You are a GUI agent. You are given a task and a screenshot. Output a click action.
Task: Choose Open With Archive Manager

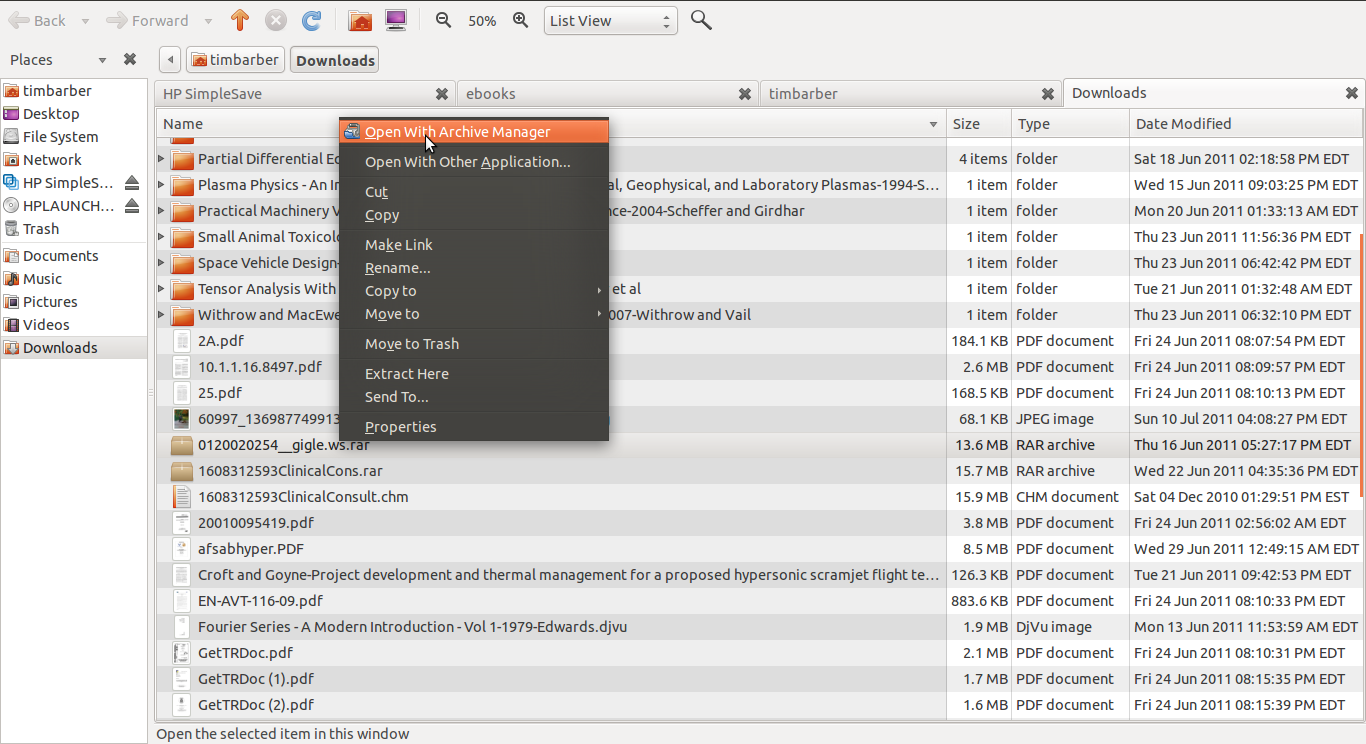click(x=474, y=132)
